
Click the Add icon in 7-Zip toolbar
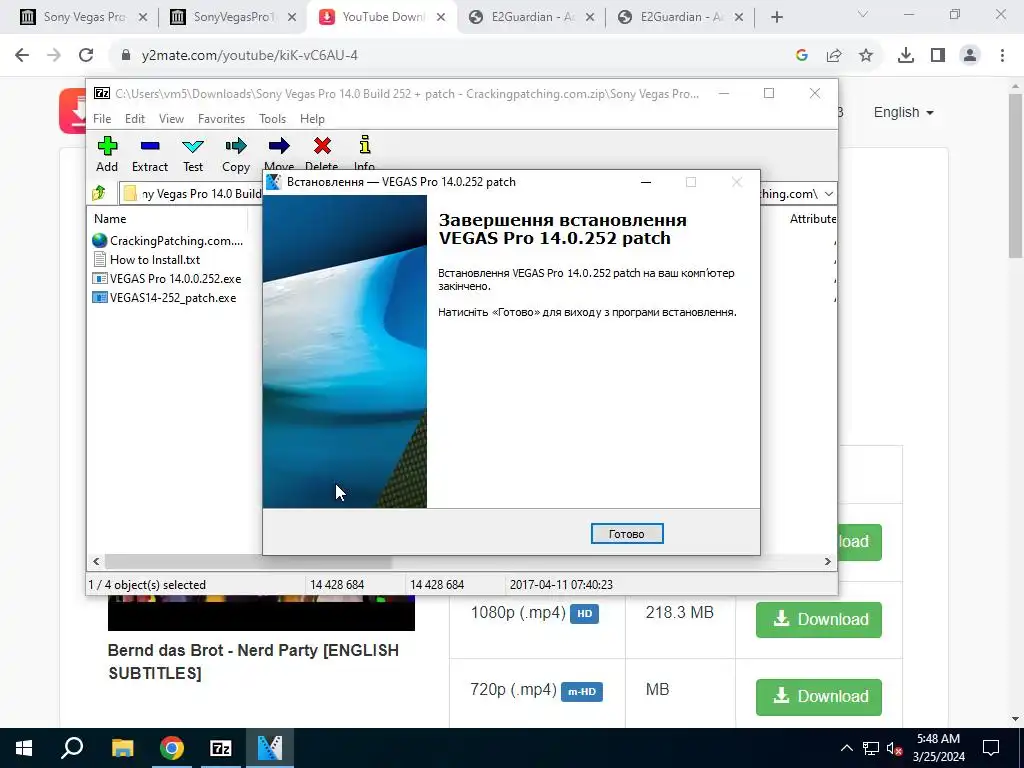[107, 146]
